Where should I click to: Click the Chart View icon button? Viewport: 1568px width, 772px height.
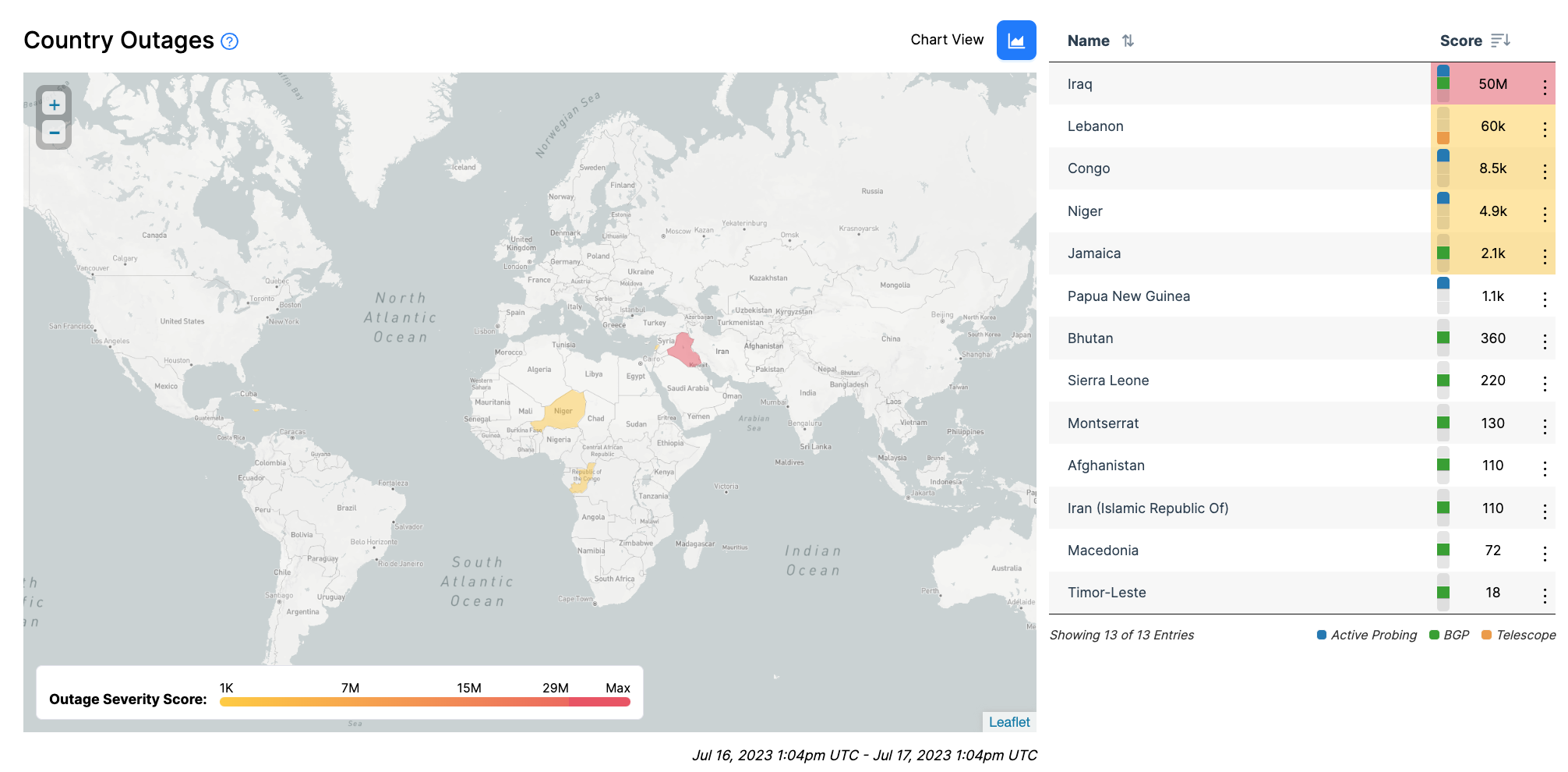pos(1015,41)
